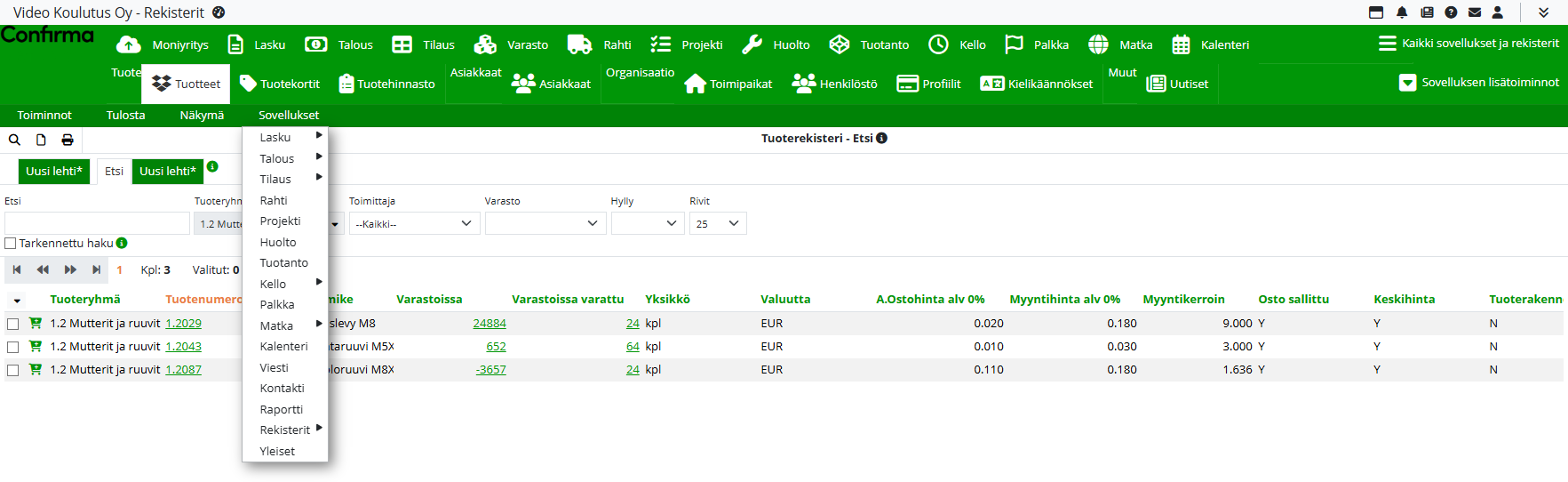Tick the checkbox for product row 1.2087
This screenshot has height=482, width=1568.
pyautogui.click(x=12, y=370)
